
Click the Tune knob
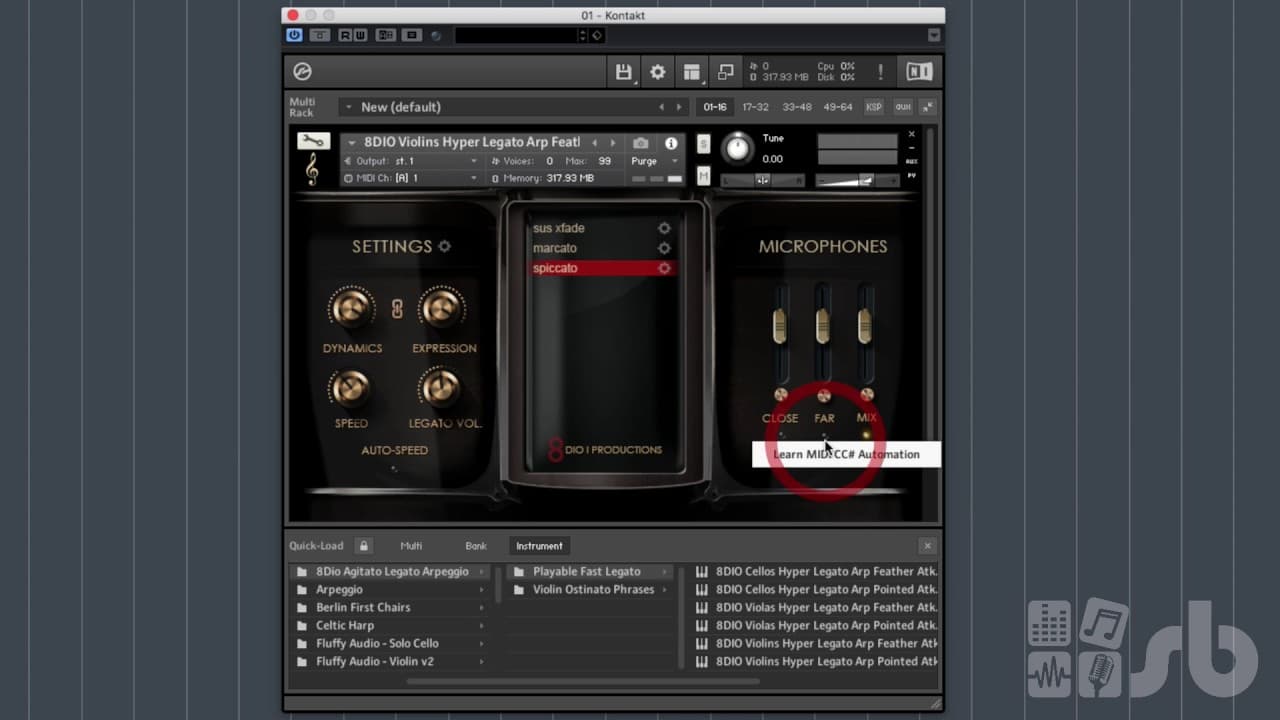click(x=737, y=148)
